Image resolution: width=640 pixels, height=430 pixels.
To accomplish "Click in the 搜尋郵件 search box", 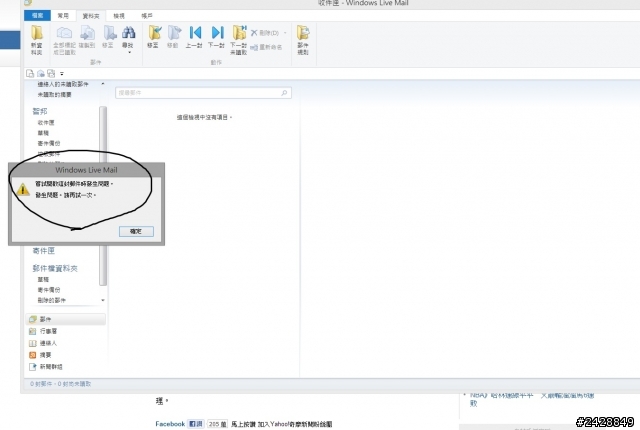I will [203, 93].
